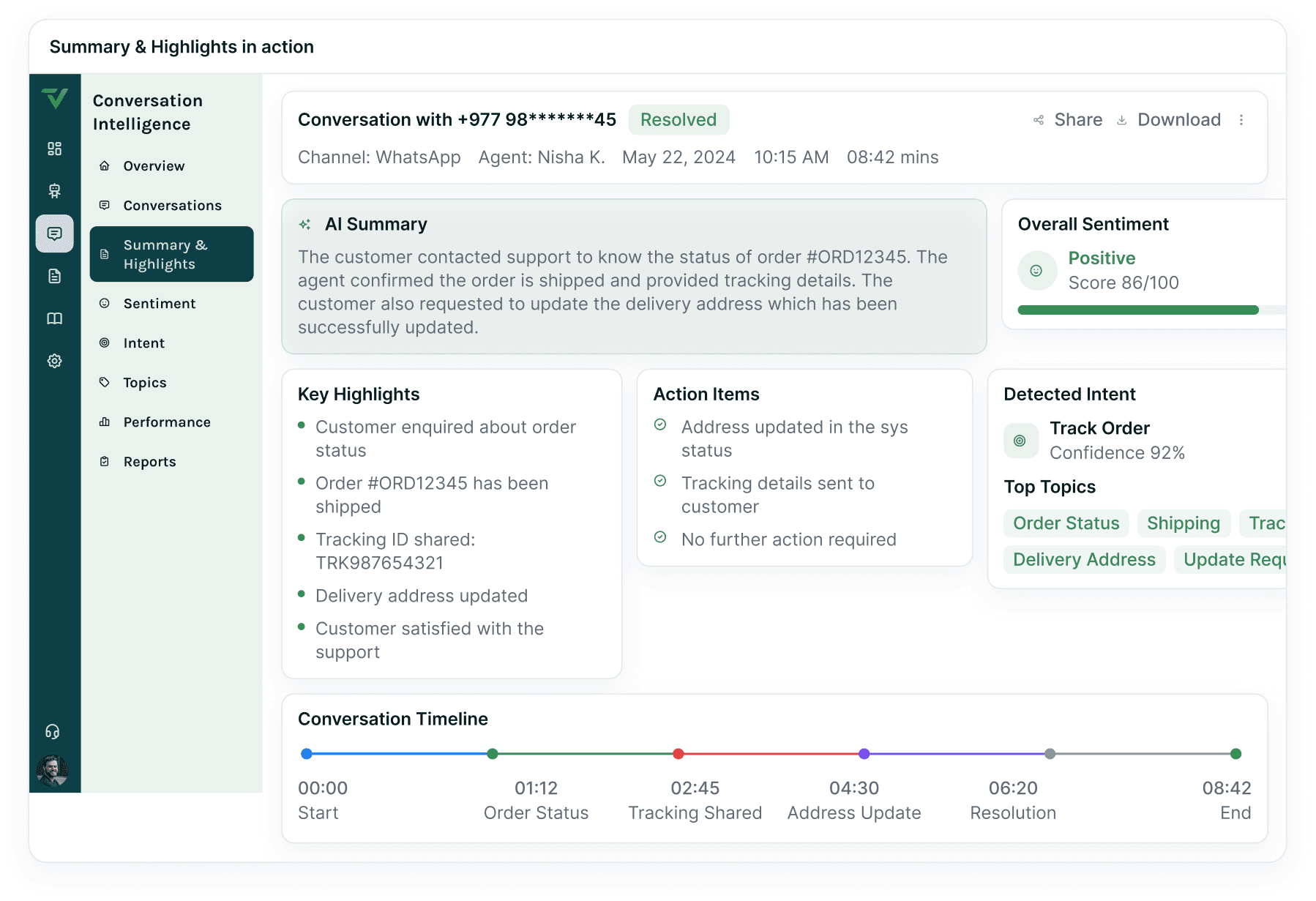
Task: Click the share icon in the conversation header
Action: 1039,120
